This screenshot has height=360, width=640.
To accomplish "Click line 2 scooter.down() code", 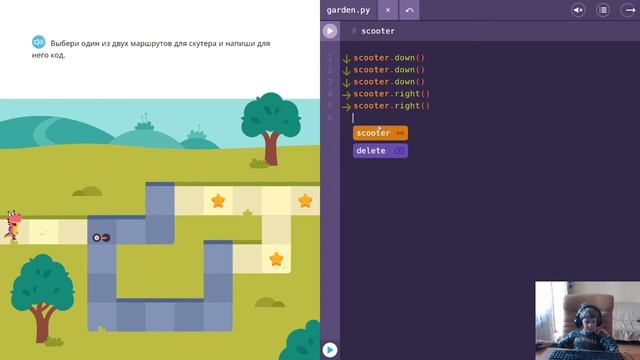I will (389, 70).
